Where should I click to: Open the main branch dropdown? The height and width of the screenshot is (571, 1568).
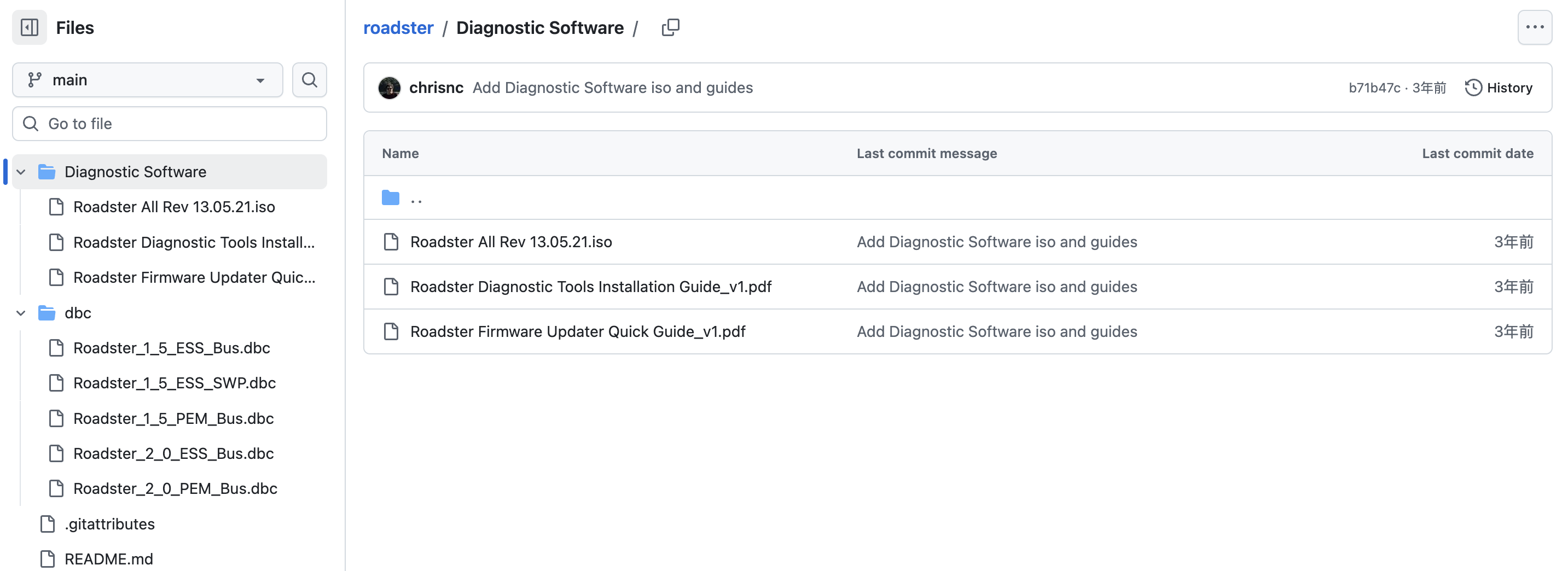click(148, 80)
